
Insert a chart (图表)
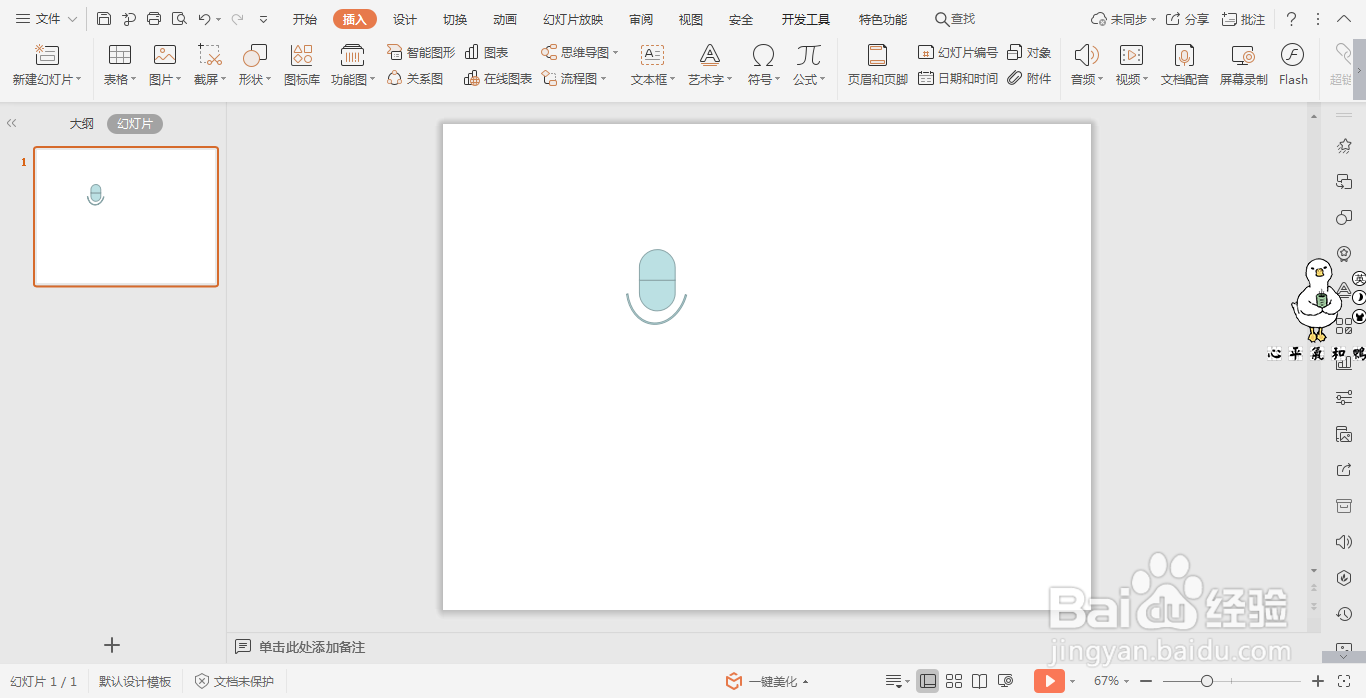[487, 52]
